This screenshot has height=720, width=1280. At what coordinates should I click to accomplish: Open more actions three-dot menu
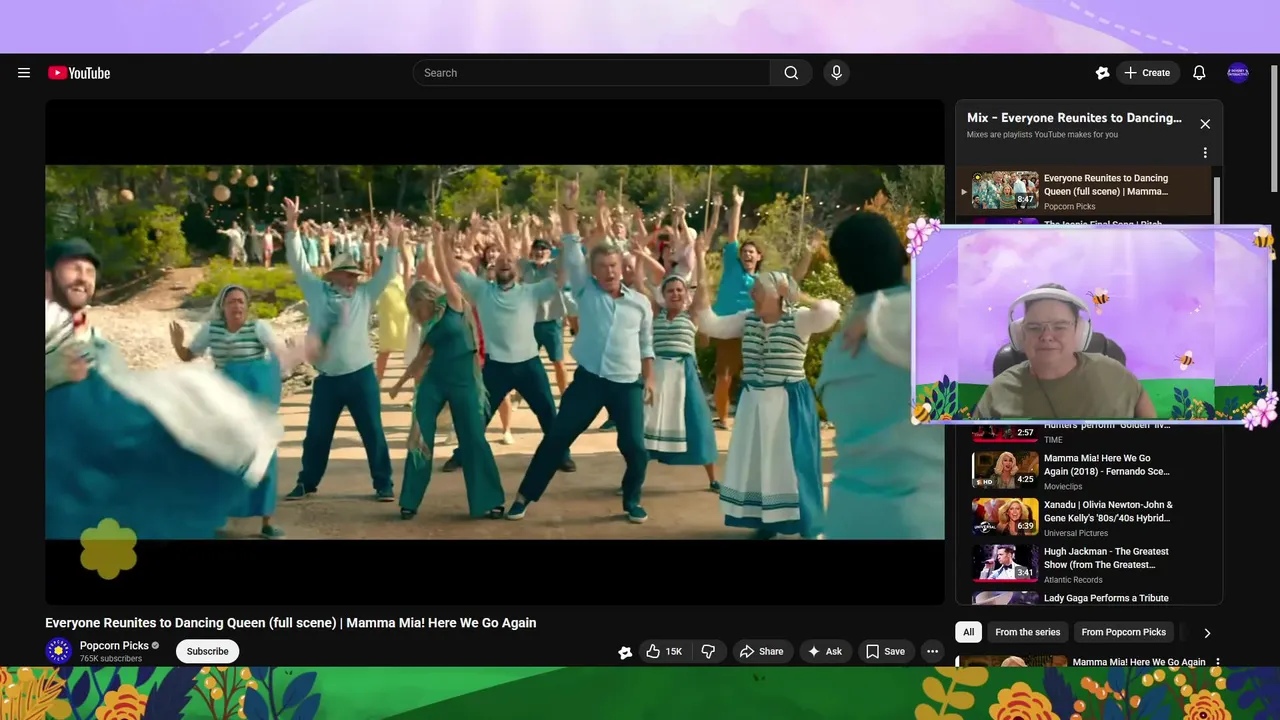pos(932,651)
